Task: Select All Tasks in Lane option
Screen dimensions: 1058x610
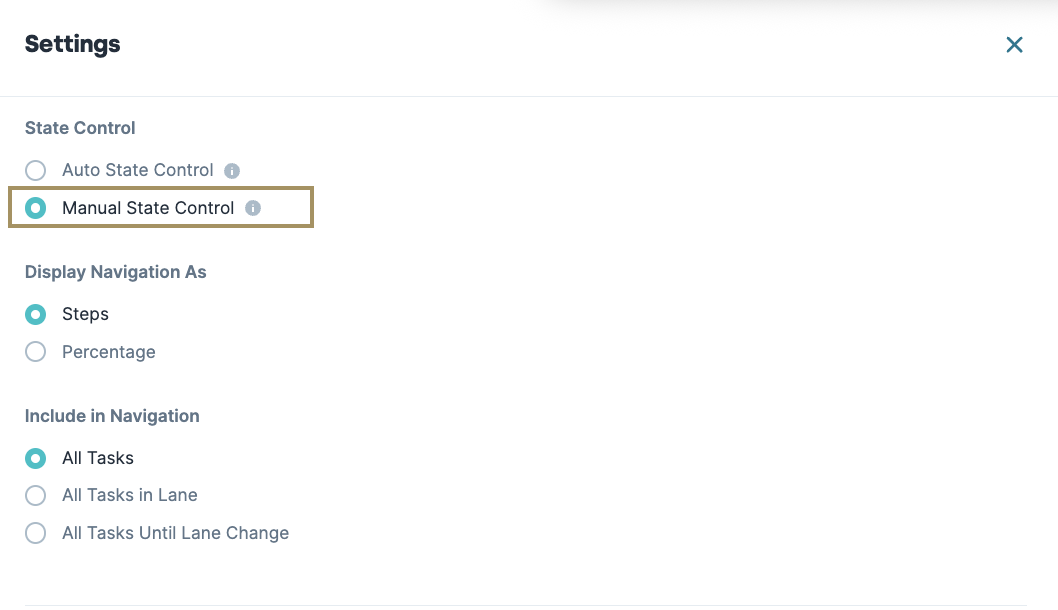Action: [x=35, y=495]
